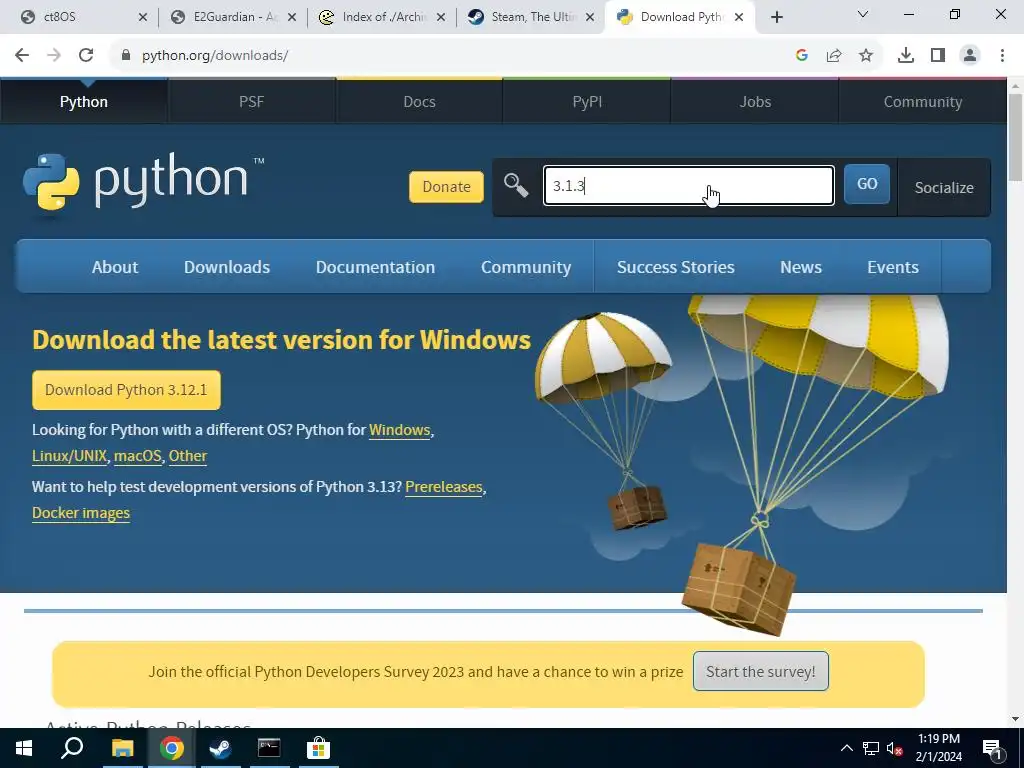Follow the macOS link
The width and height of the screenshot is (1024, 768).
pyautogui.click(x=137, y=456)
